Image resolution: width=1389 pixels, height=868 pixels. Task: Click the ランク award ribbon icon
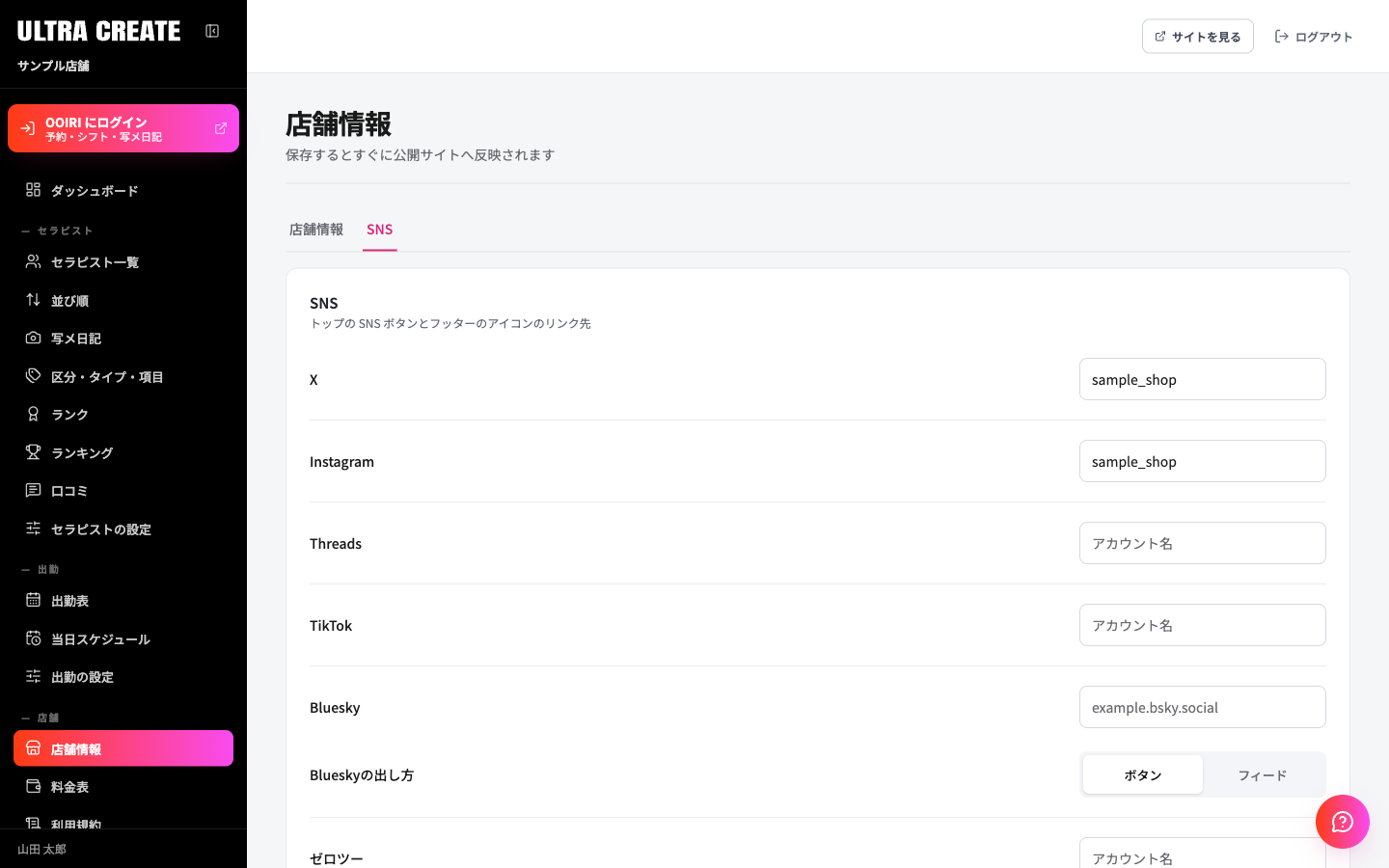pos(33,414)
